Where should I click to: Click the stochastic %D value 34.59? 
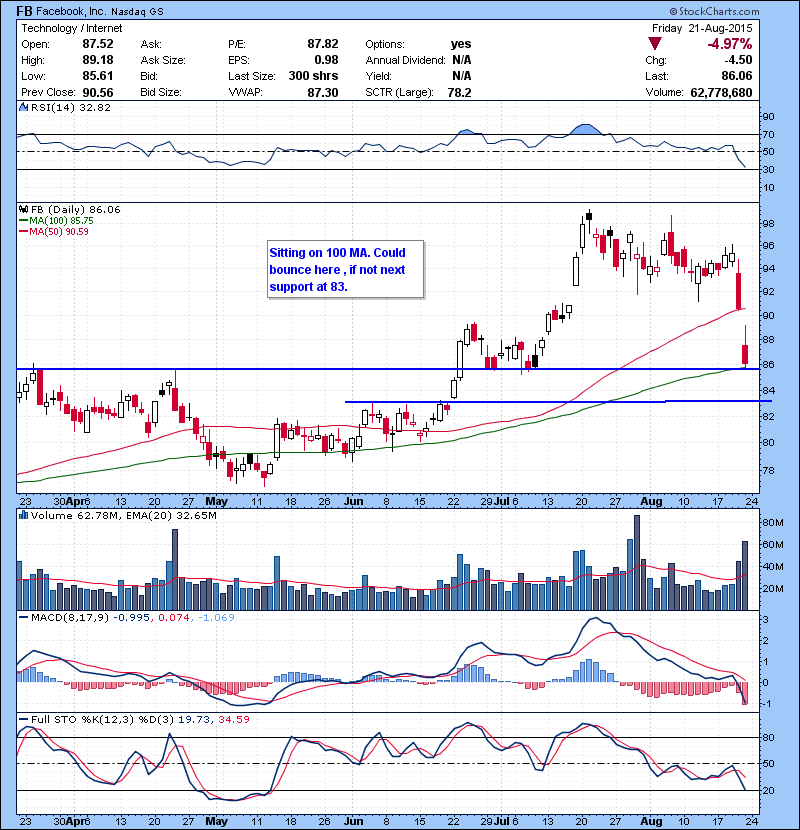pos(233,719)
